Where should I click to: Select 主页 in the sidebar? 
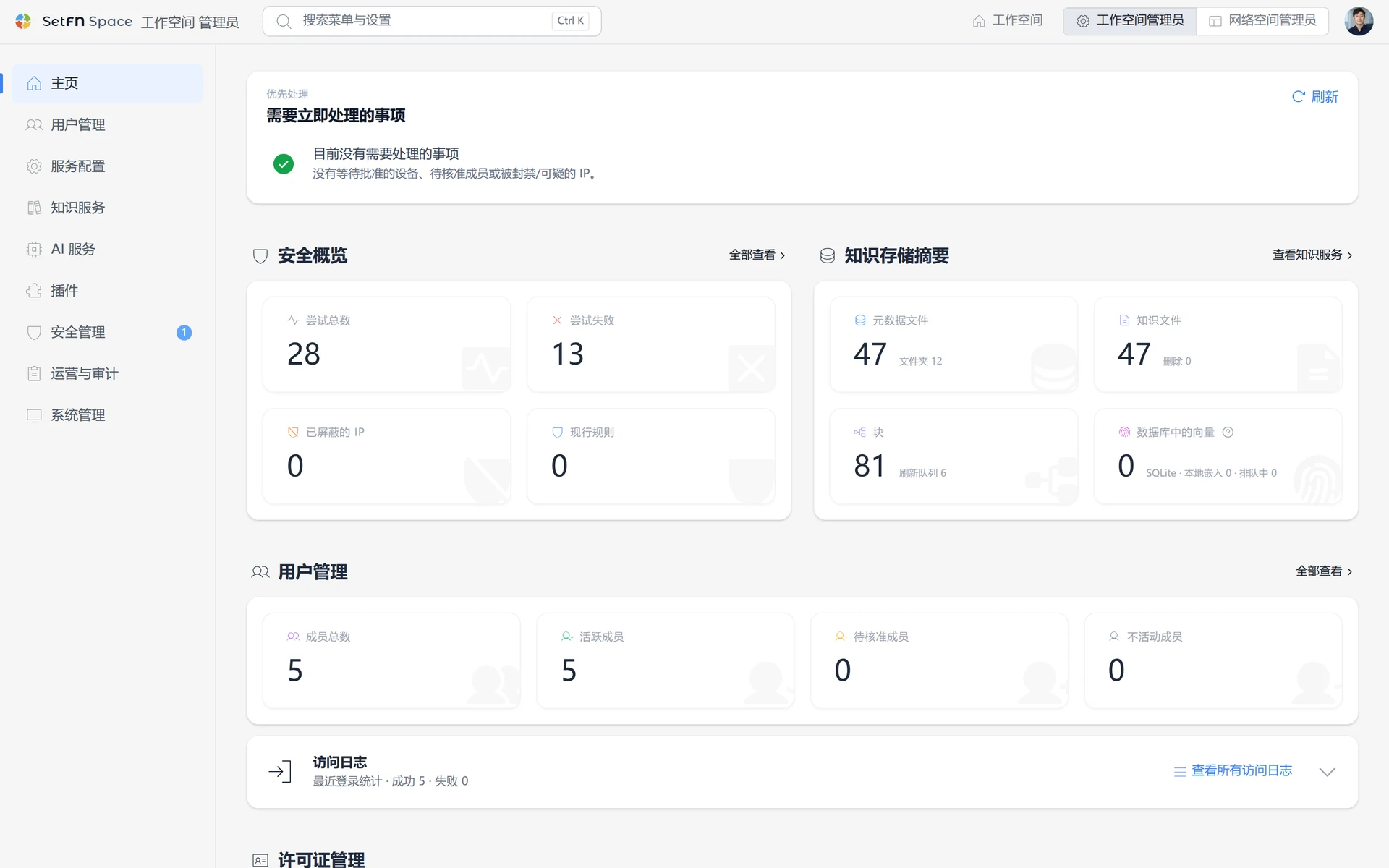(x=107, y=84)
